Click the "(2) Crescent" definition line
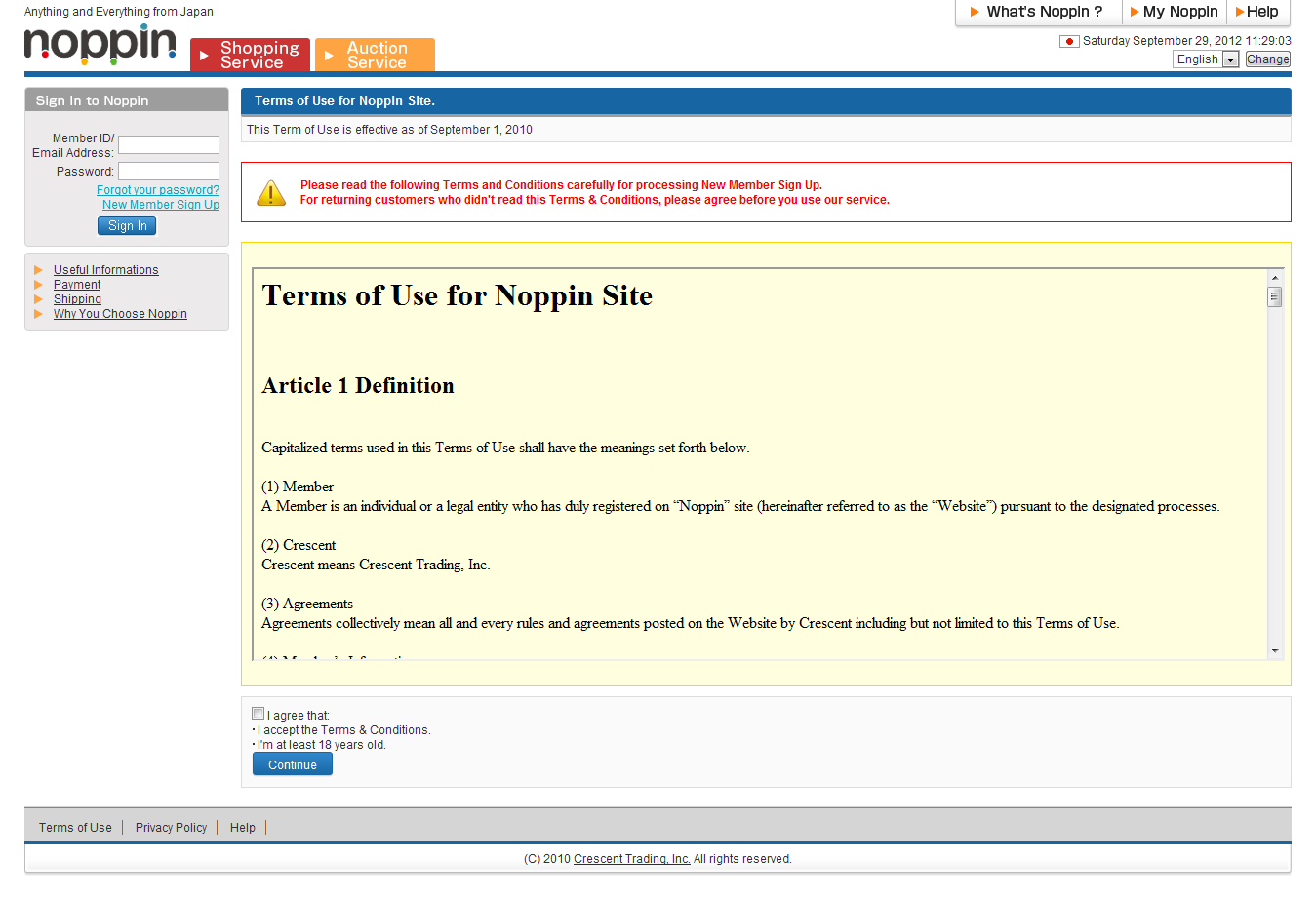Image resolution: width=1316 pixels, height=898 pixels. [299, 545]
